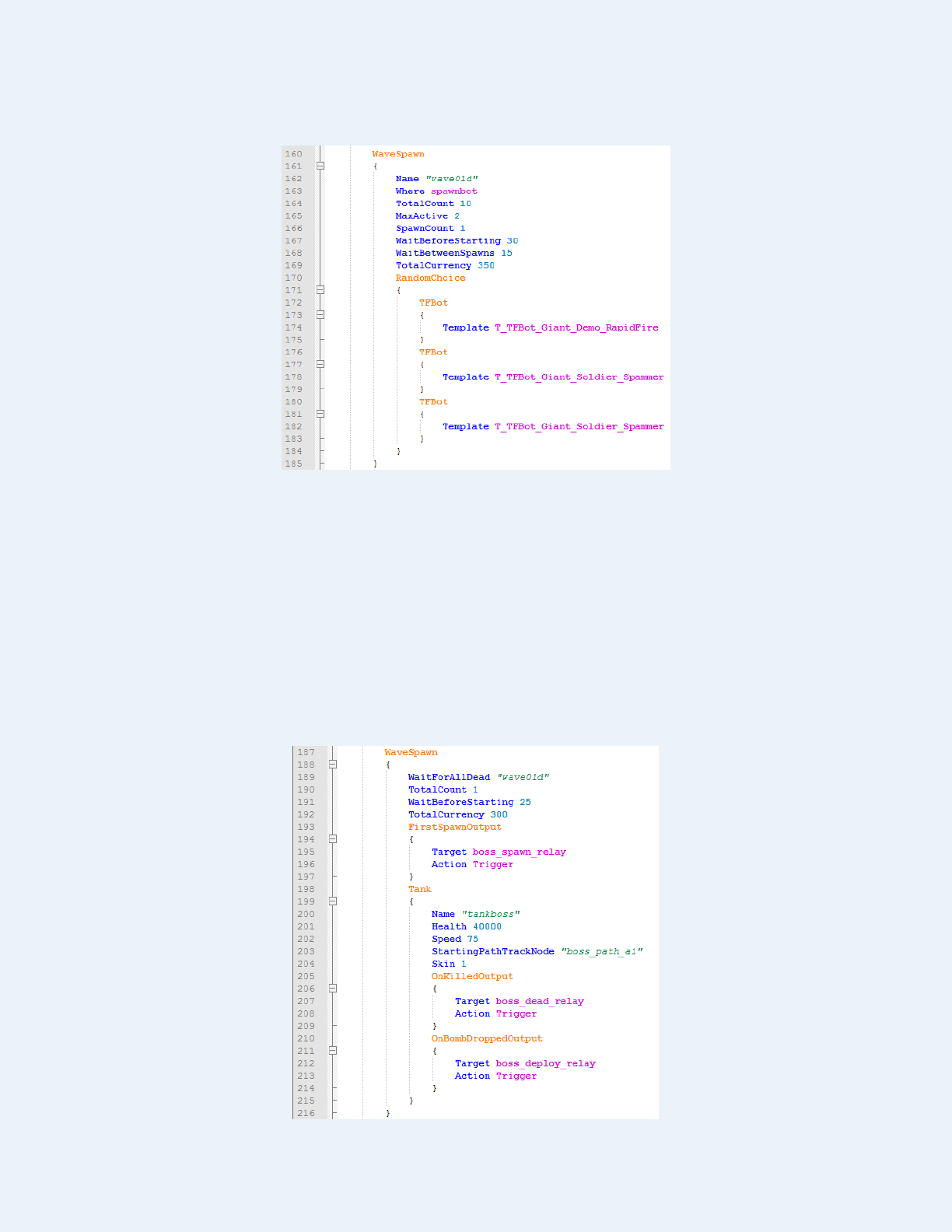Click the TotalCurrency 300 line

(458, 815)
